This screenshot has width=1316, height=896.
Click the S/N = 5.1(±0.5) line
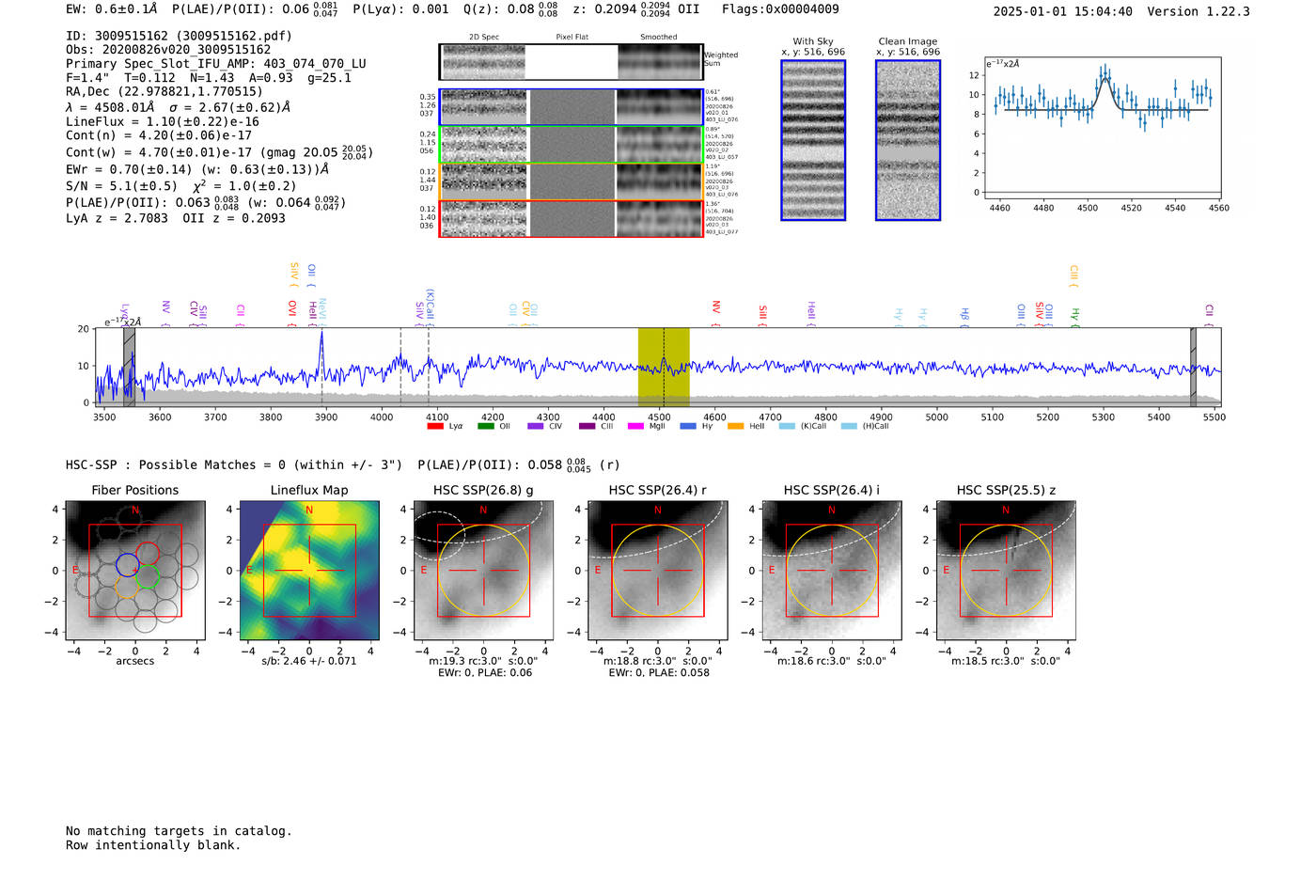click(181, 185)
